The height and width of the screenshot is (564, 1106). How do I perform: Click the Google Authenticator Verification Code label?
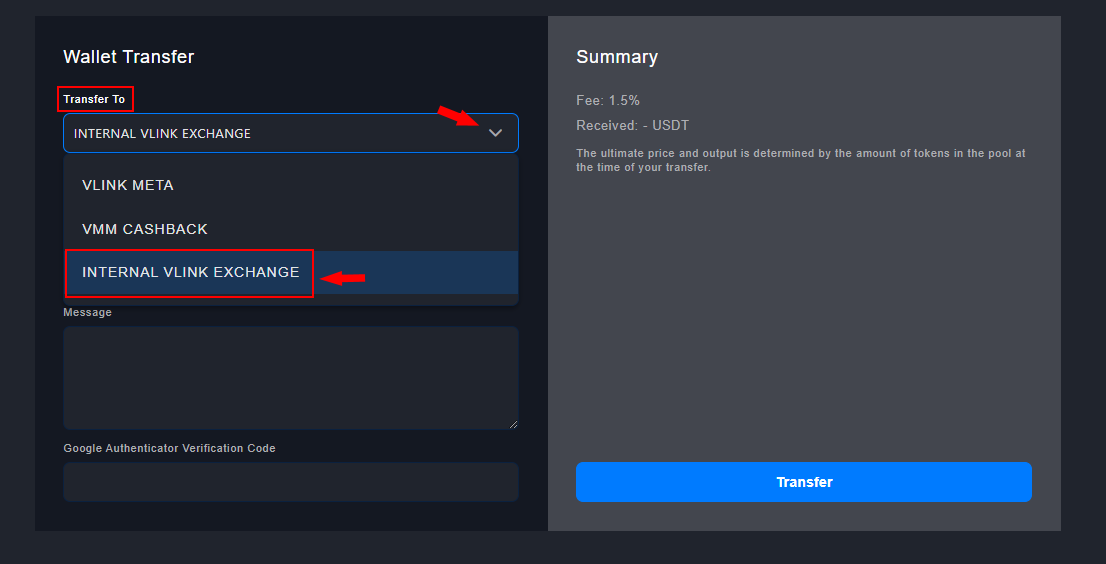pyautogui.click(x=169, y=448)
